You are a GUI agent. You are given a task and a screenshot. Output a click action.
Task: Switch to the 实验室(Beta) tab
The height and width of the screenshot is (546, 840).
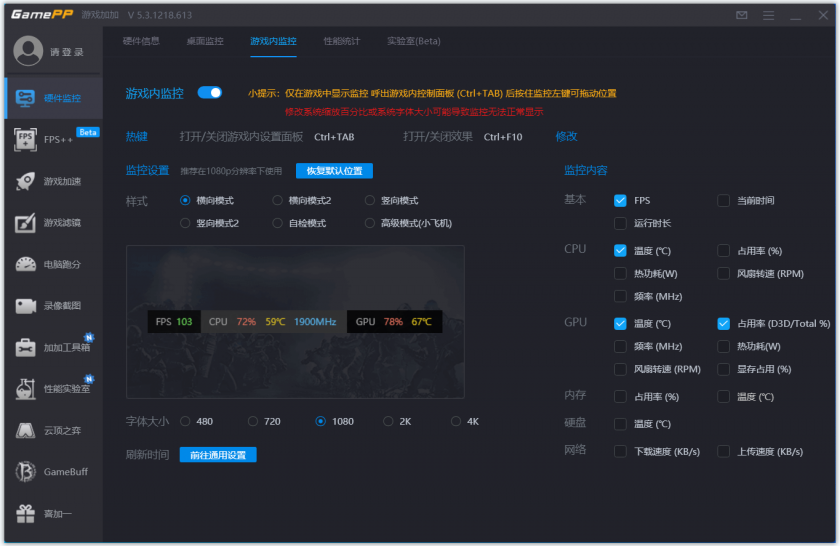[414, 41]
